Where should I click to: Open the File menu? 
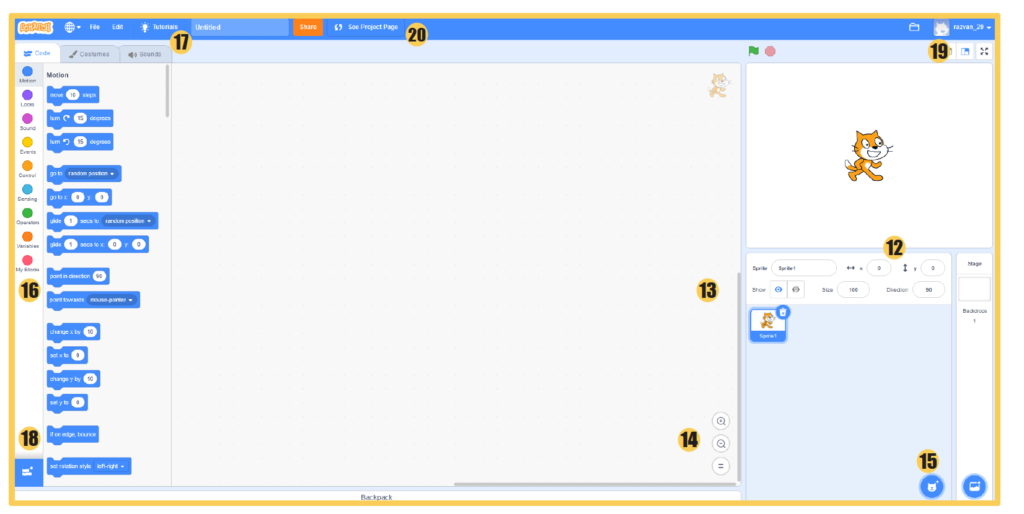pyautogui.click(x=94, y=27)
